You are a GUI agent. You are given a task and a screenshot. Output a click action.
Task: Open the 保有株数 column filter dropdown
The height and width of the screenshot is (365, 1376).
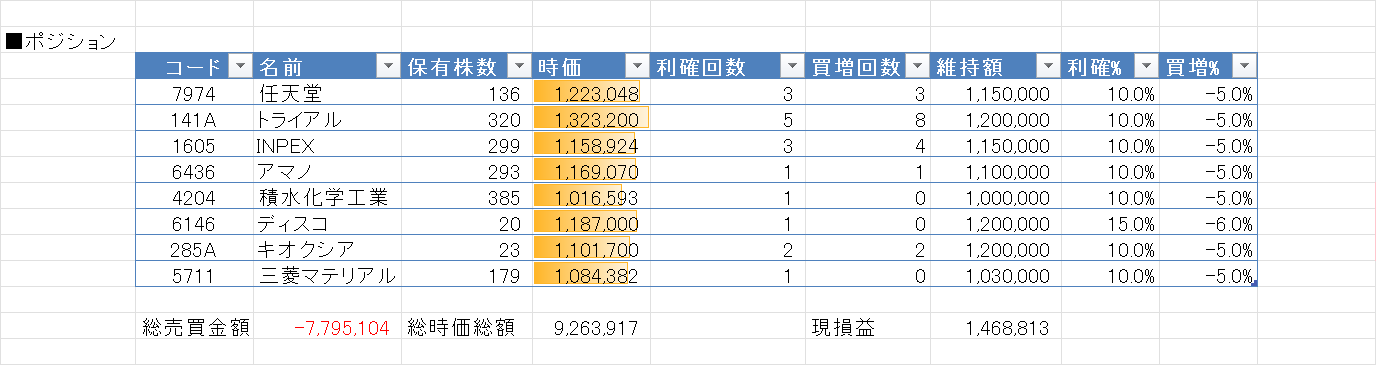pos(519,67)
